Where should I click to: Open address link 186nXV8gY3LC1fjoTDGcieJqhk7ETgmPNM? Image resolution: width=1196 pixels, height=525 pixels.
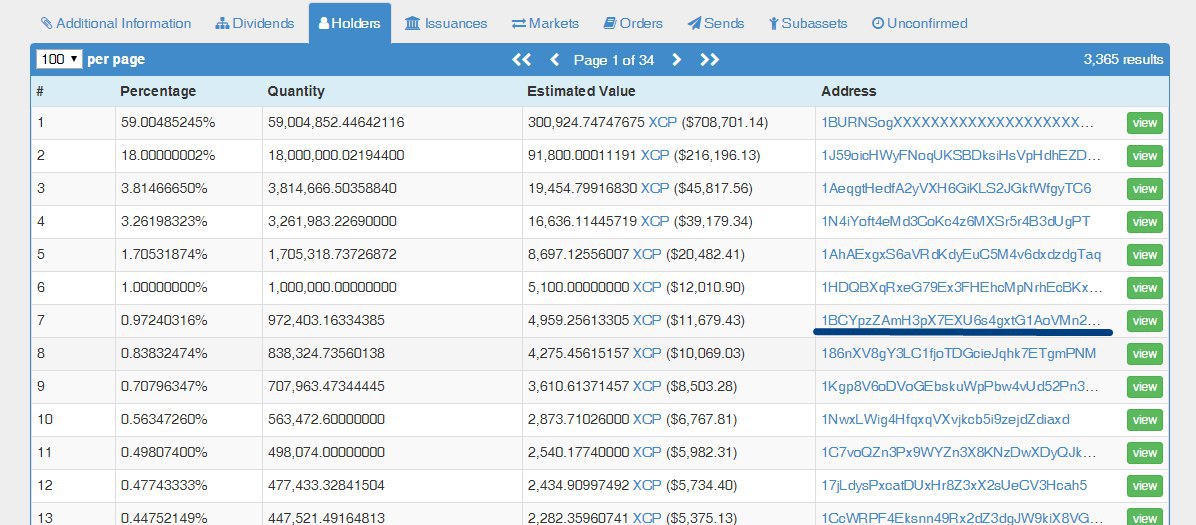pos(959,353)
